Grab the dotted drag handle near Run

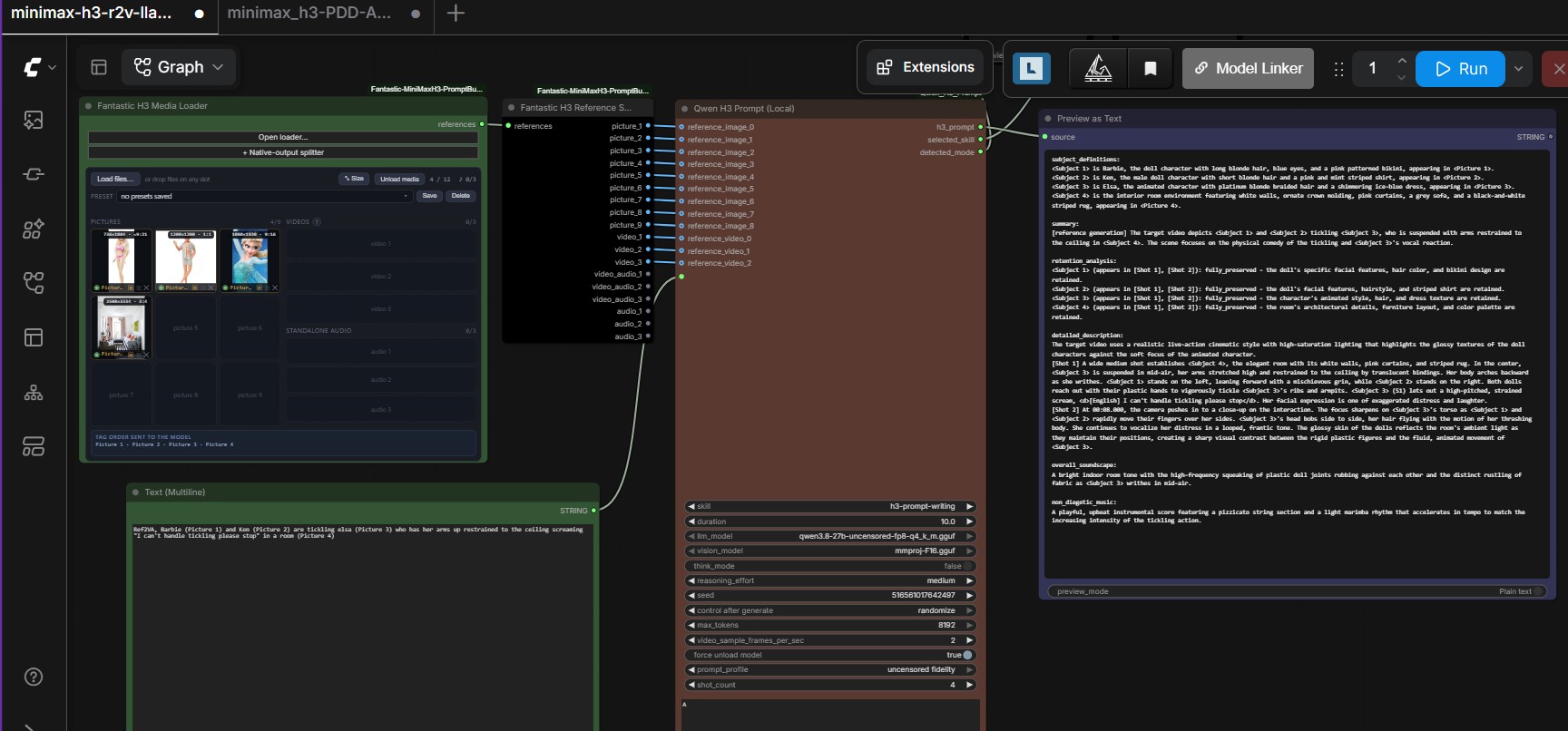coord(1338,68)
